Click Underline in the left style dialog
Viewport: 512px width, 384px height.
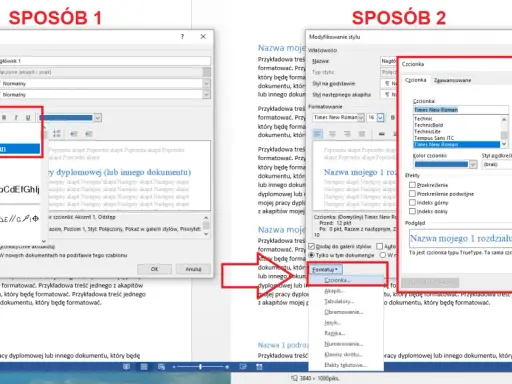[x=28, y=117]
